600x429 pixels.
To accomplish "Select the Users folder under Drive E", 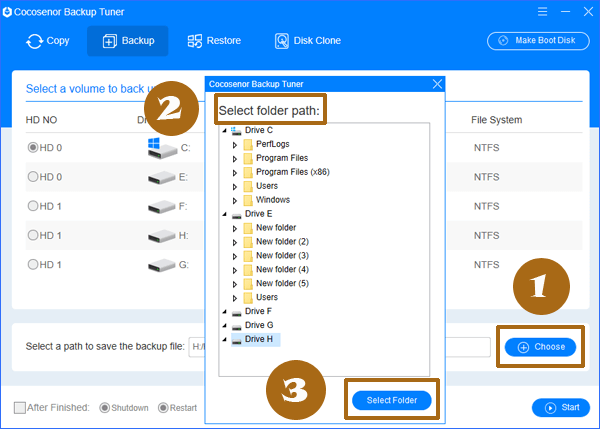I will click(x=267, y=297).
